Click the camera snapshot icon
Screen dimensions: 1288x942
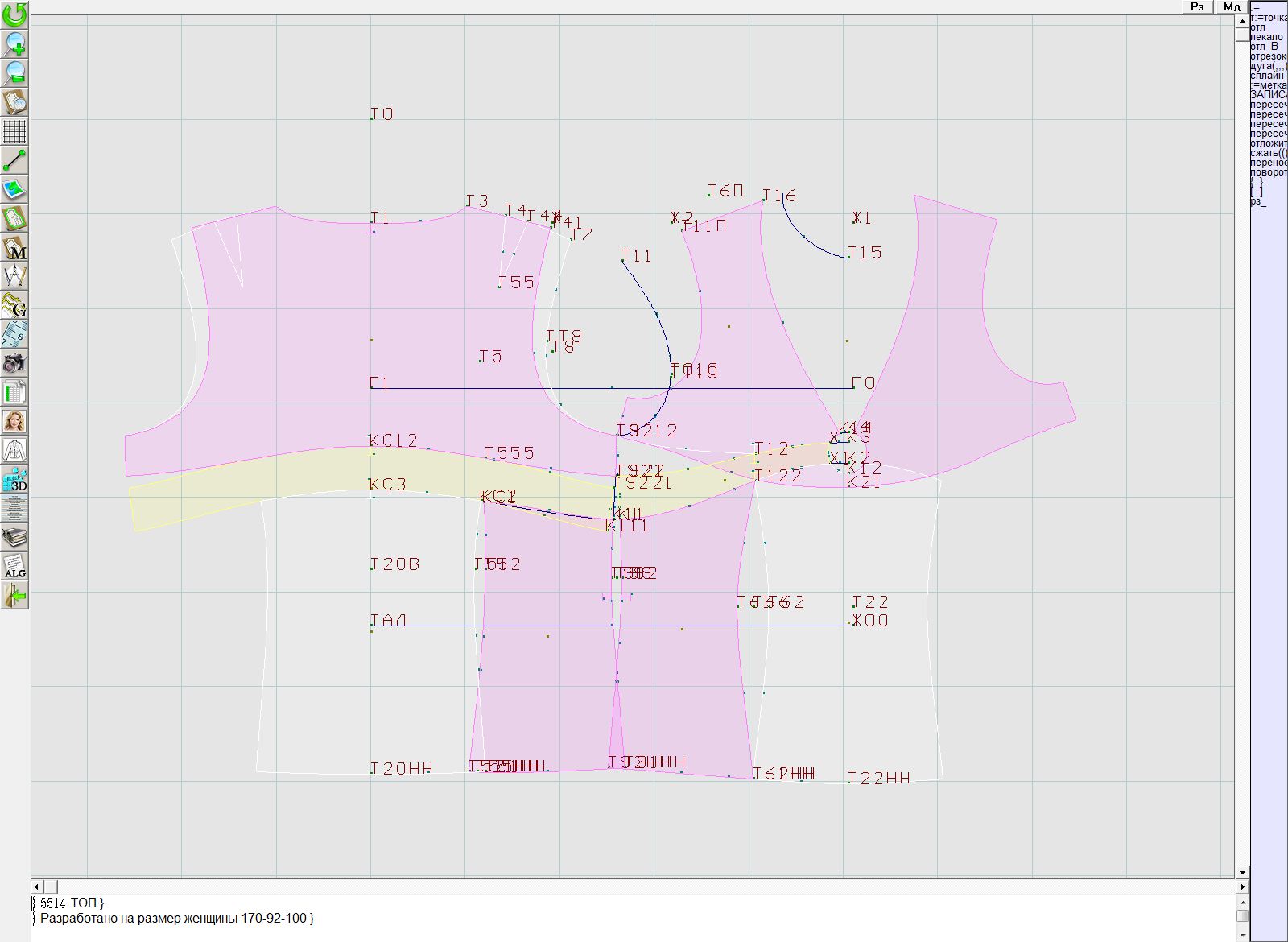coord(14,364)
